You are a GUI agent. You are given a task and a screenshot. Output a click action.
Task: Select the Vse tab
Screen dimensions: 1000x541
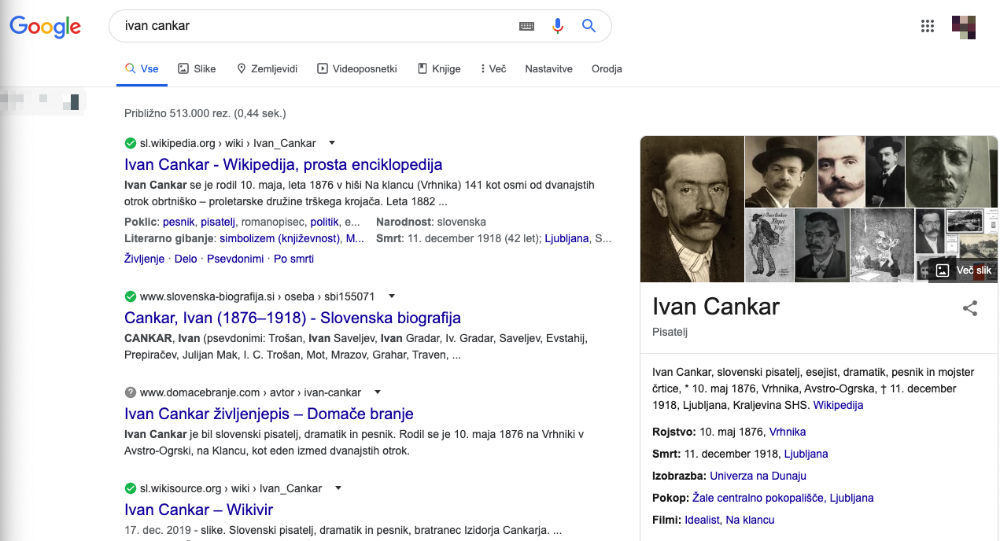click(142, 69)
